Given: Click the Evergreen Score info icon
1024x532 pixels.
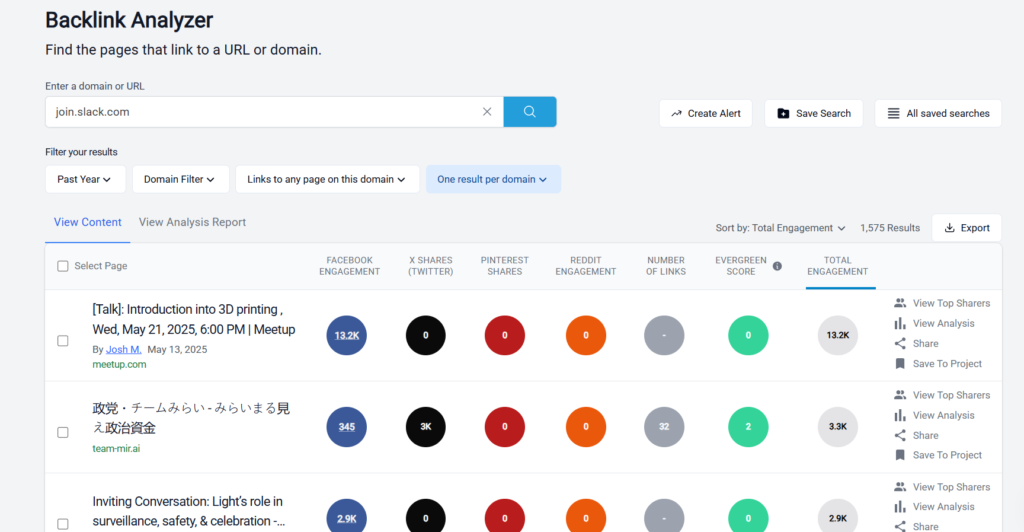Looking at the screenshot, I should [x=777, y=266].
